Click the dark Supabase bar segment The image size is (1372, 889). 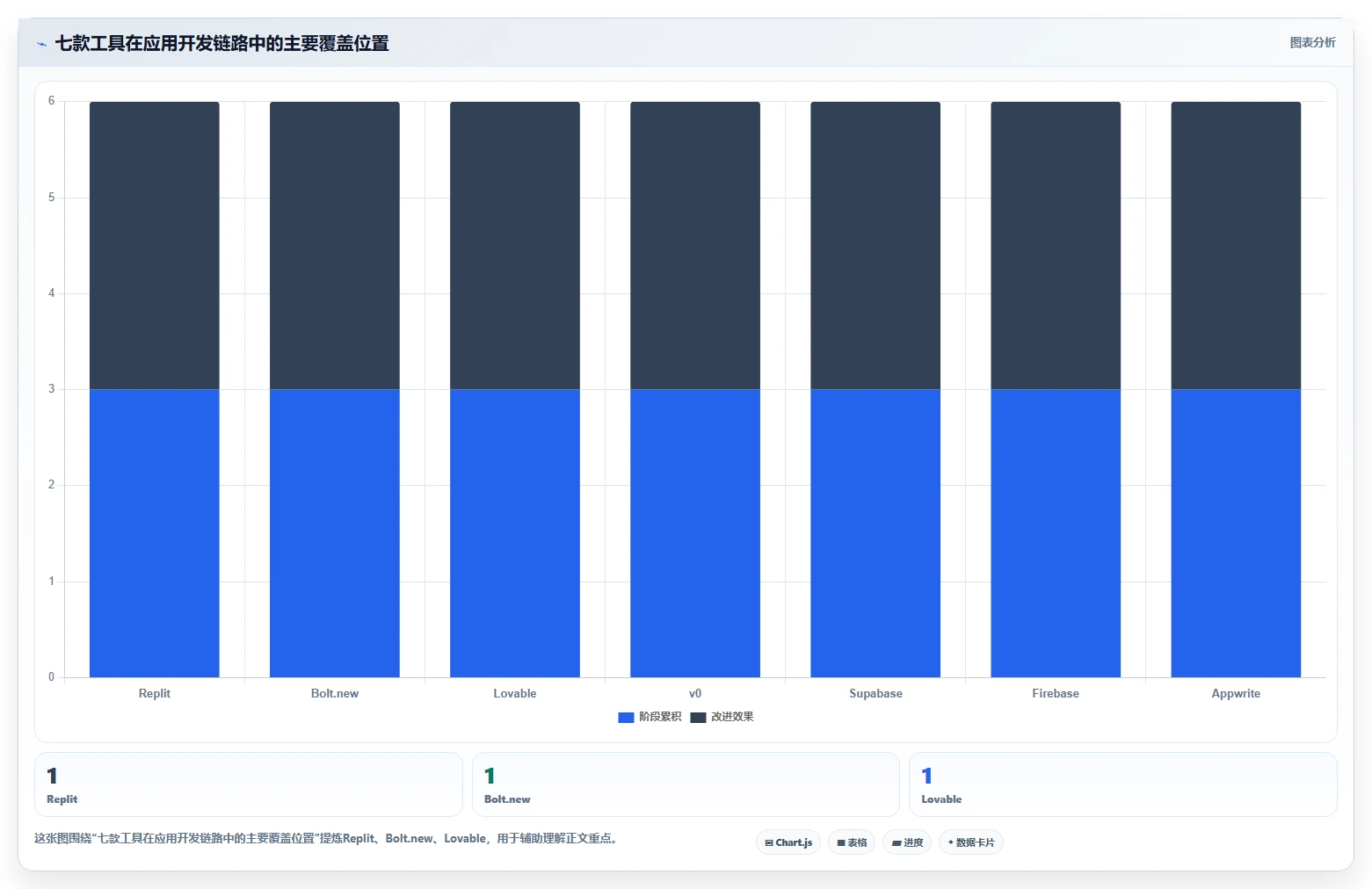[x=875, y=245]
